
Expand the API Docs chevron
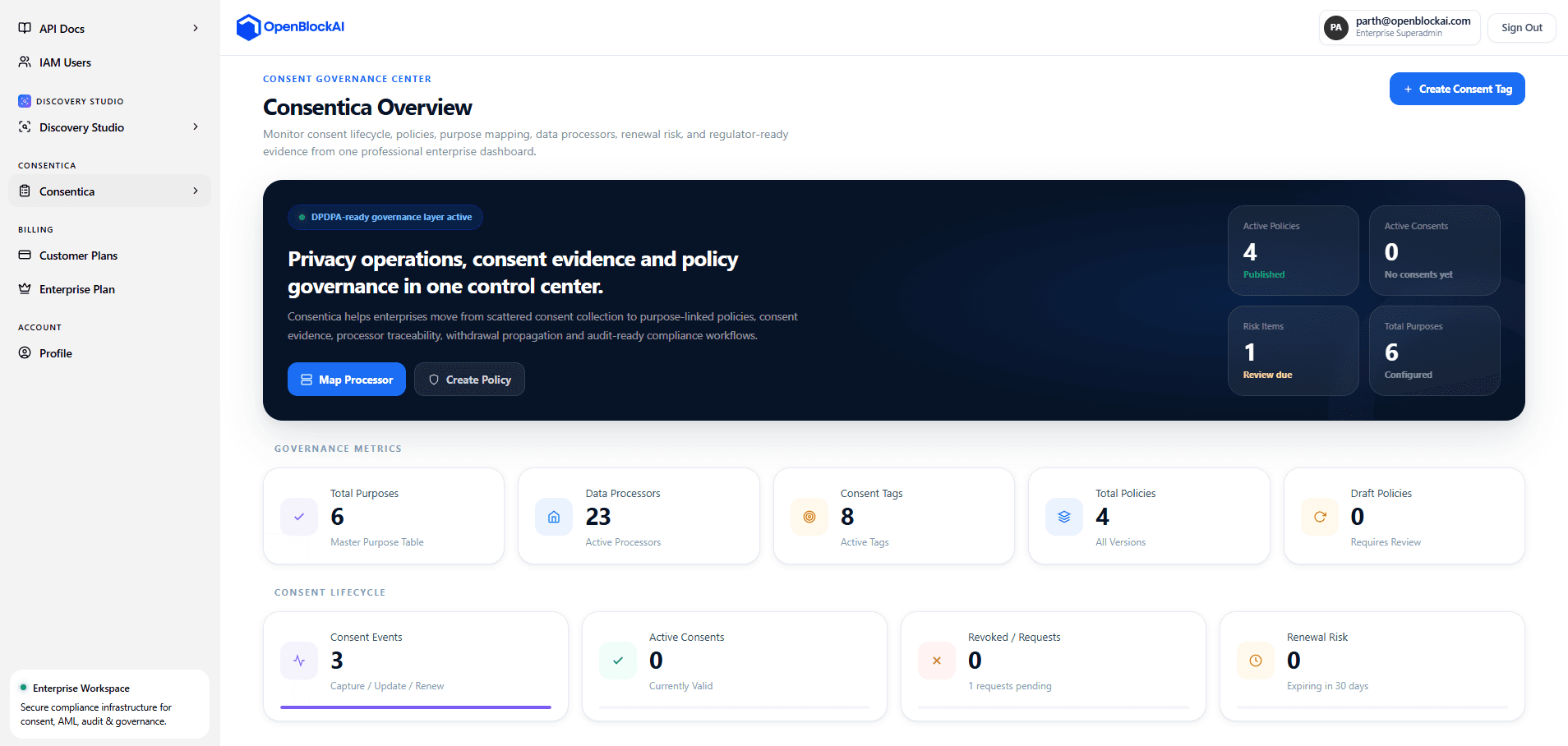(x=196, y=28)
